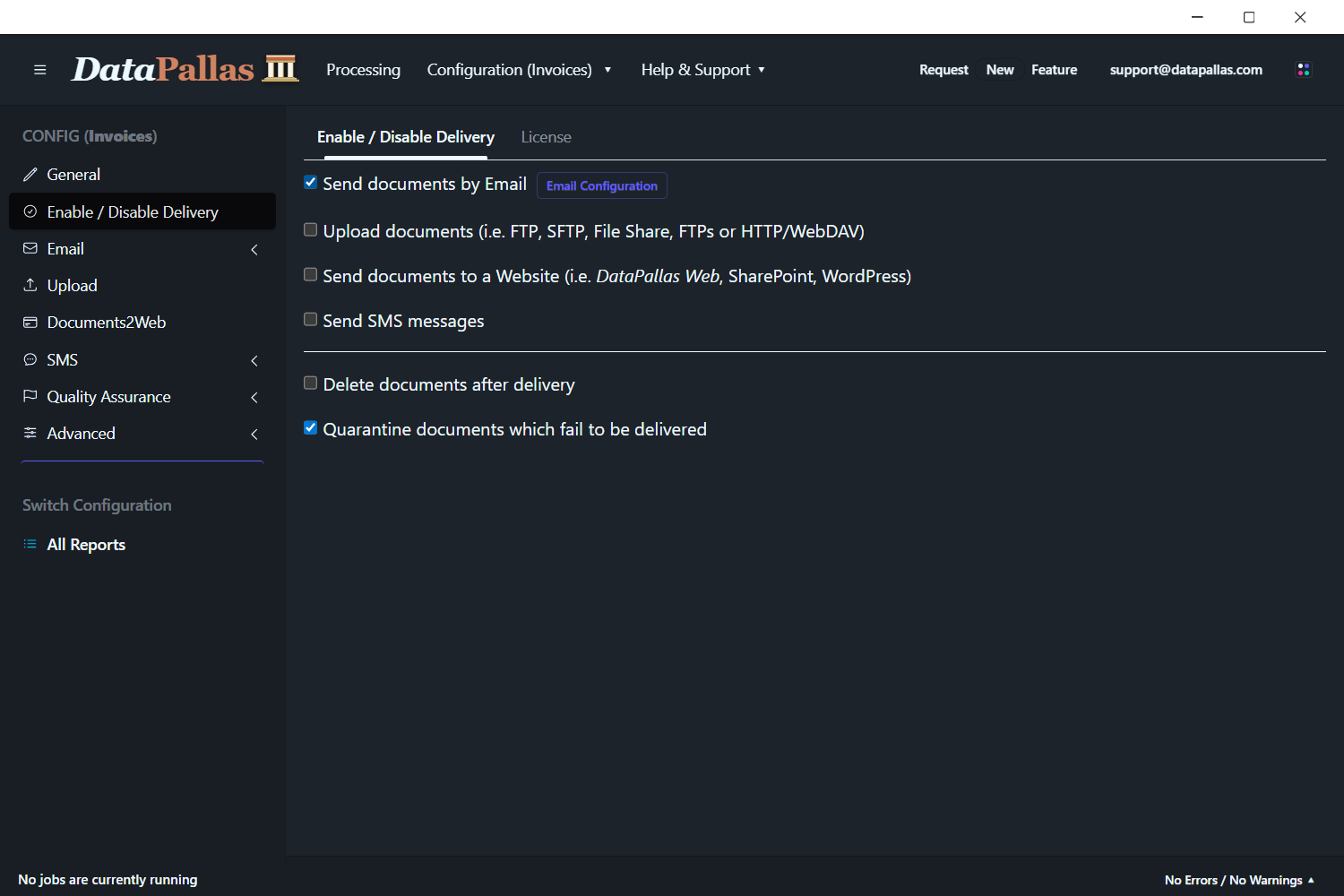Select Enable / Disable Delivery sidebar item
Viewport: 1344px width, 896px height.
142,211
